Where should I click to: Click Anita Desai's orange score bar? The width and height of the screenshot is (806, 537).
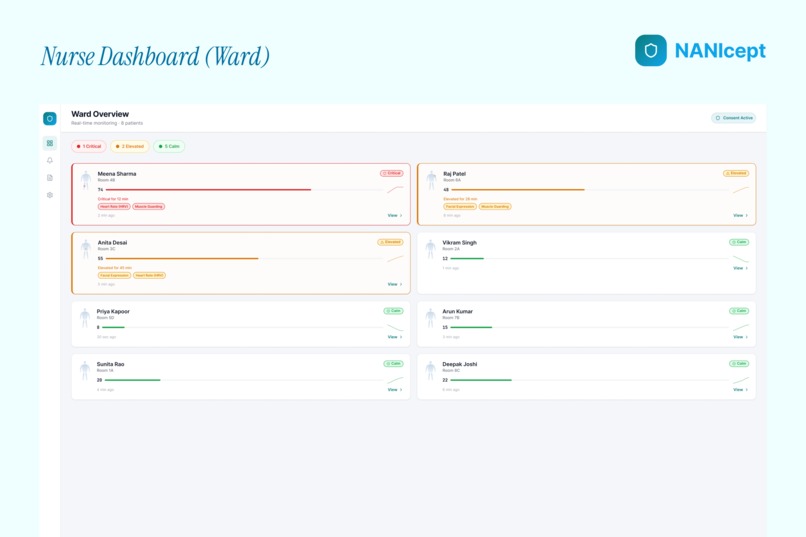coord(182,258)
